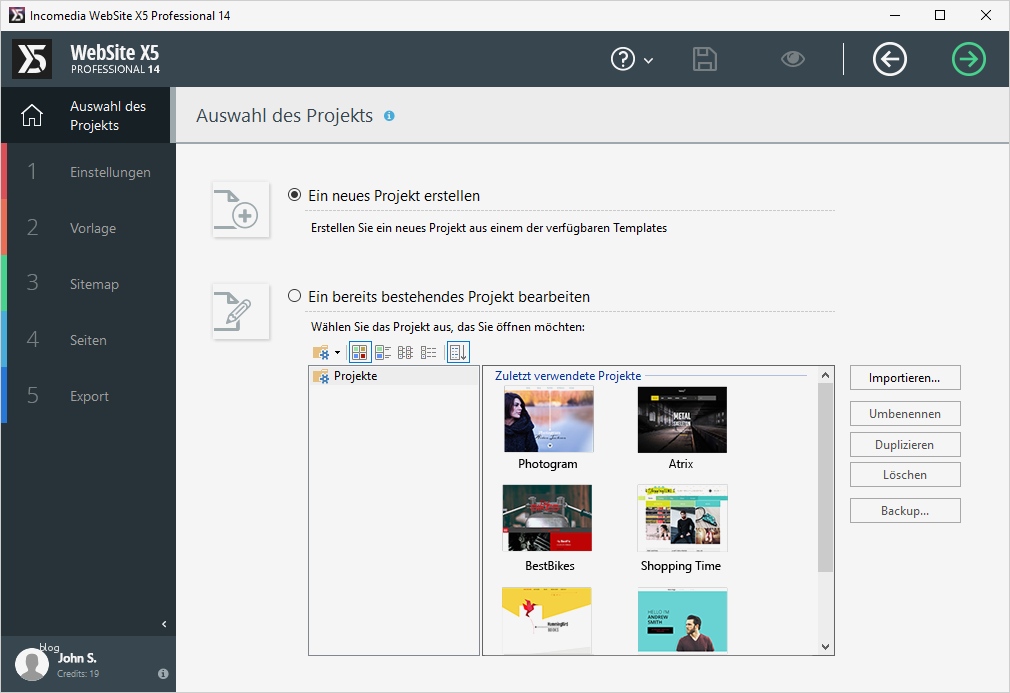Toggle the sort order button
This screenshot has width=1010, height=693.
click(x=458, y=352)
